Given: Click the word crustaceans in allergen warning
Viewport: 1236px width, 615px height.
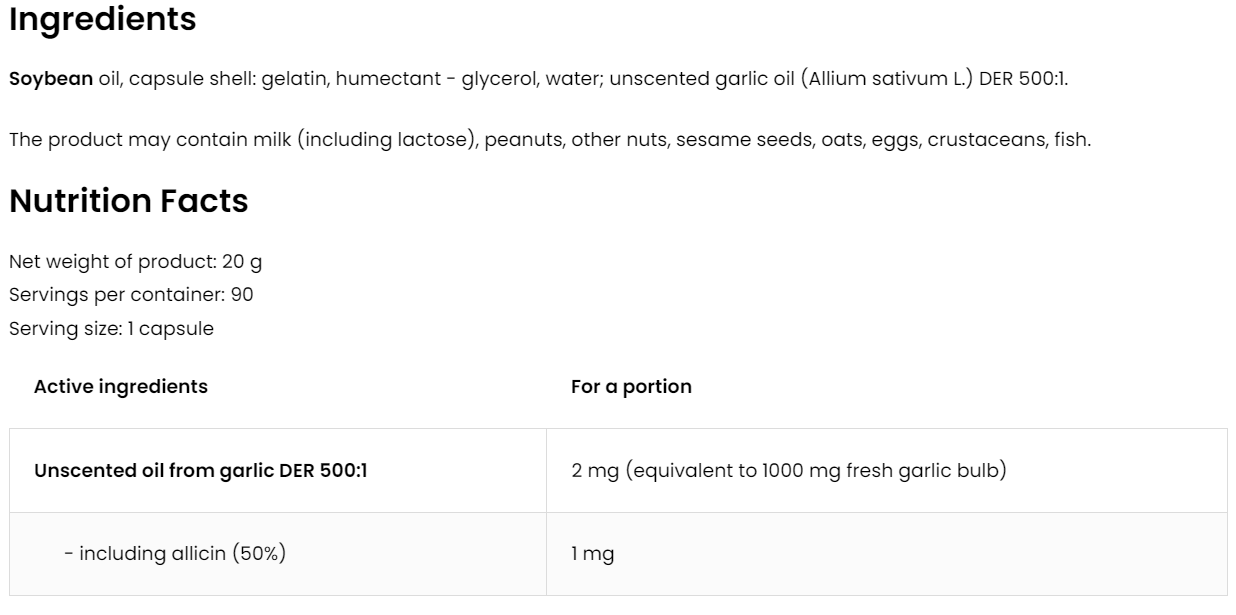Looking at the screenshot, I should [x=985, y=140].
